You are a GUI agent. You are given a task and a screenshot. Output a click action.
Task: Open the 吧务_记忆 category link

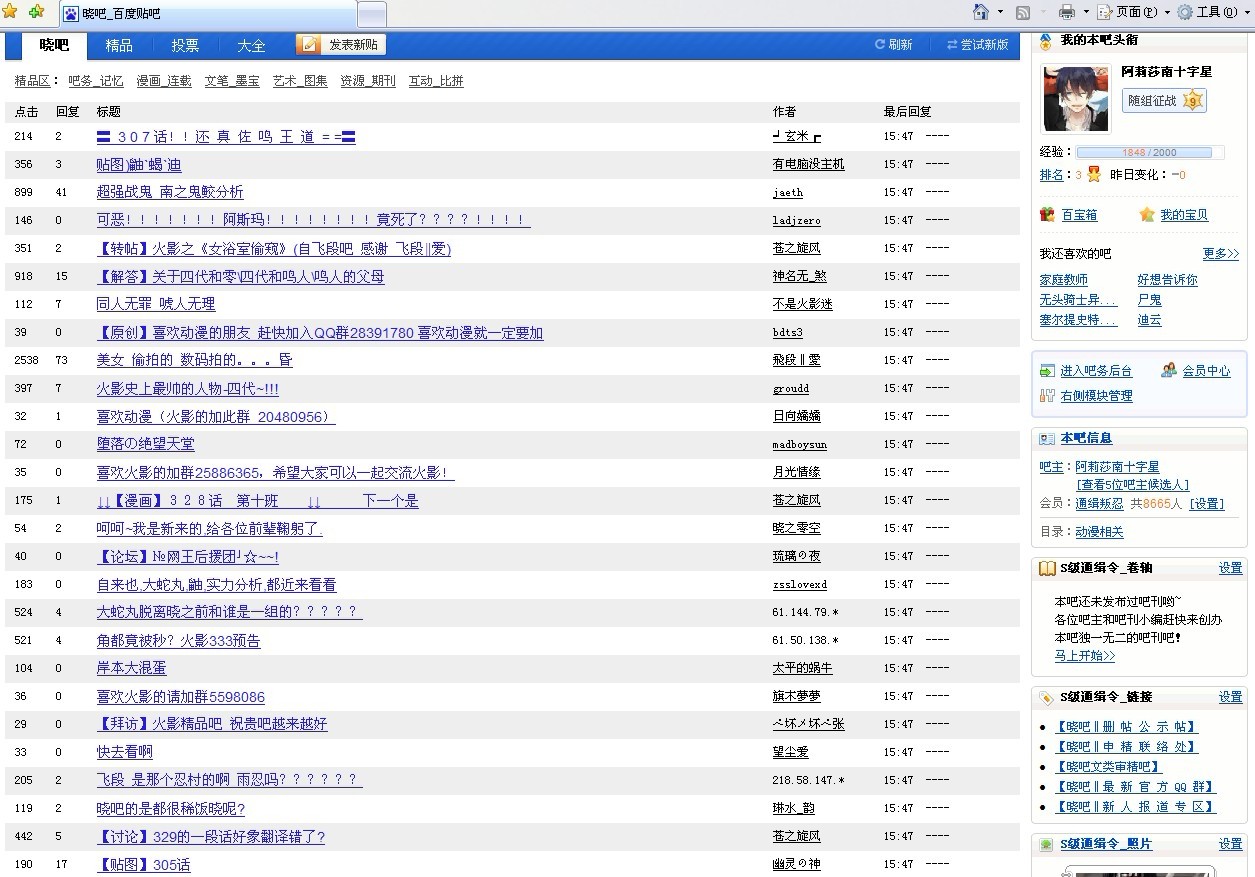click(x=96, y=81)
